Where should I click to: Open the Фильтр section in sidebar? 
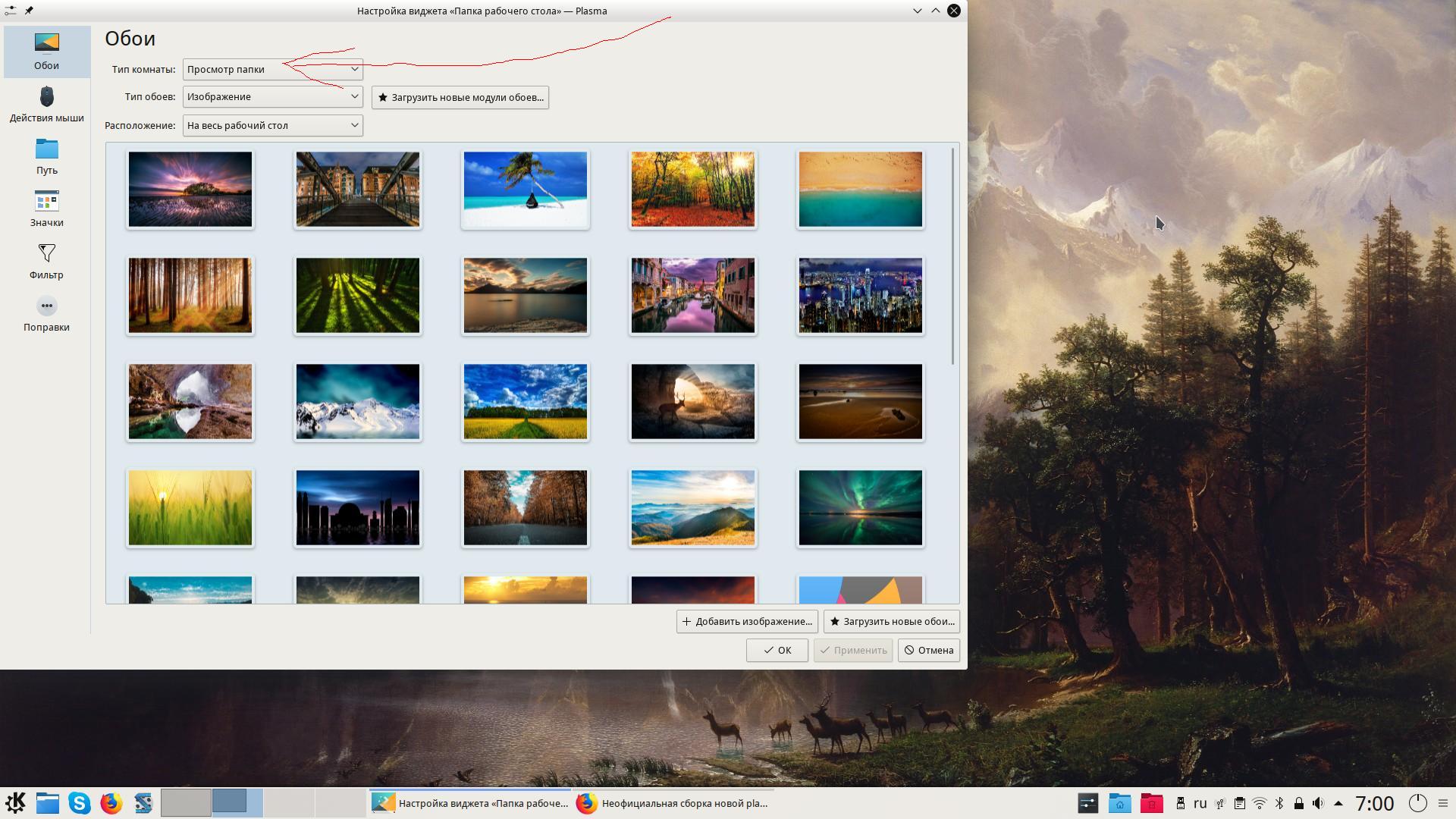(x=46, y=261)
